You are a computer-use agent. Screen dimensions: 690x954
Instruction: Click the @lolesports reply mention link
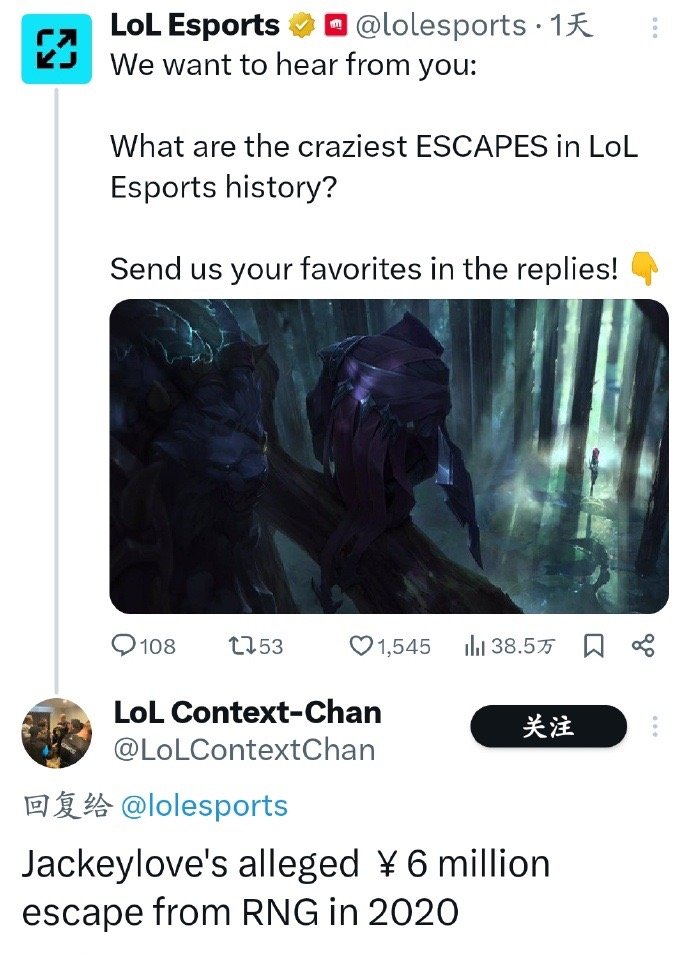(204, 806)
